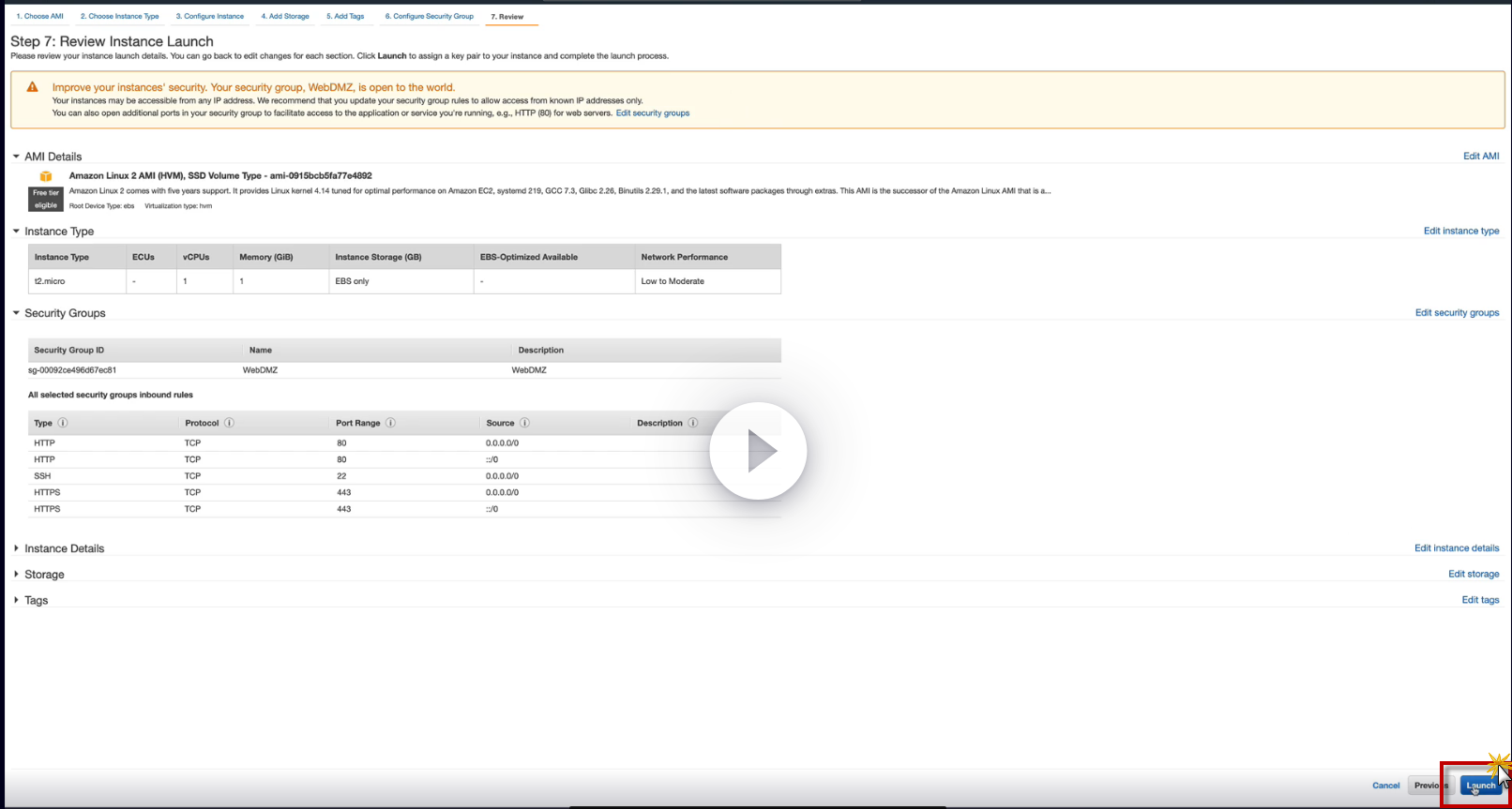Open the 4. Add Storage tab
This screenshot has height=809, width=1512.
pyautogui.click(x=285, y=16)
